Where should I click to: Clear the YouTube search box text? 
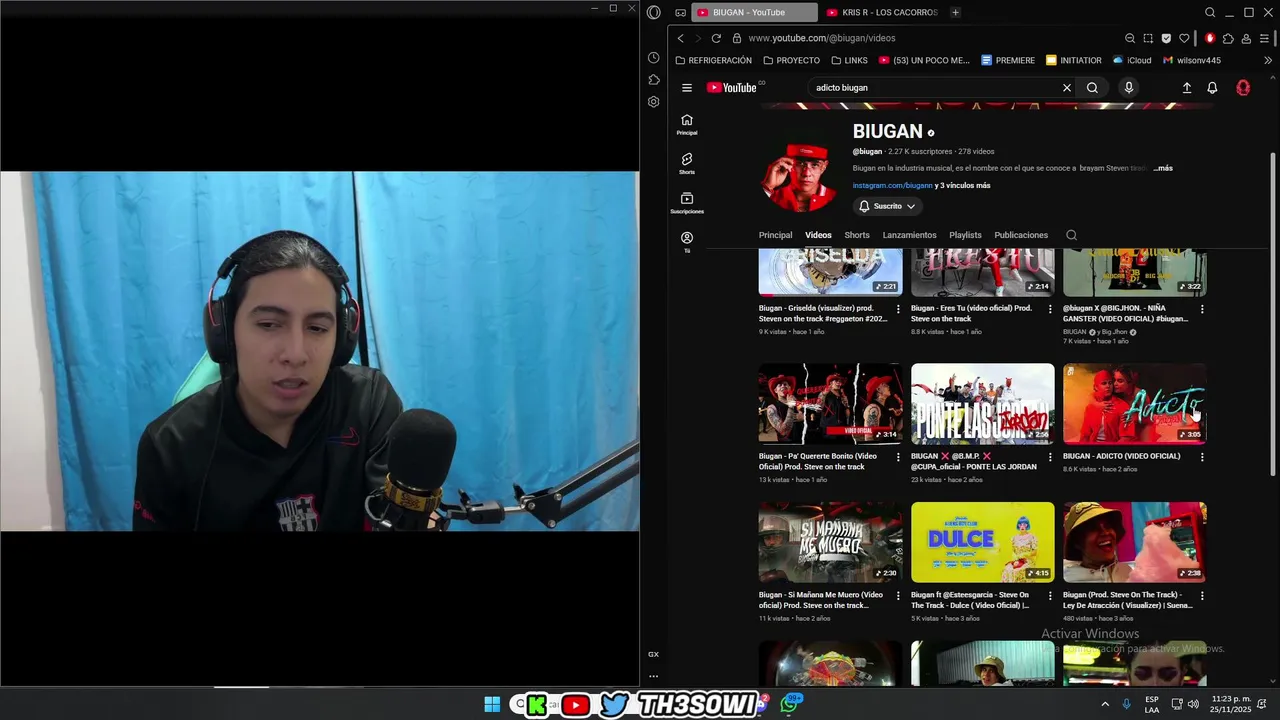pos(1067,88)
